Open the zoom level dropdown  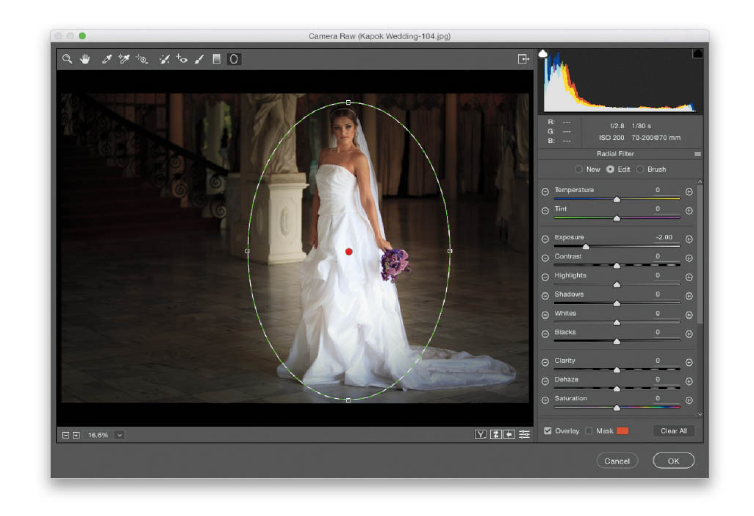[x=119, y=435]
